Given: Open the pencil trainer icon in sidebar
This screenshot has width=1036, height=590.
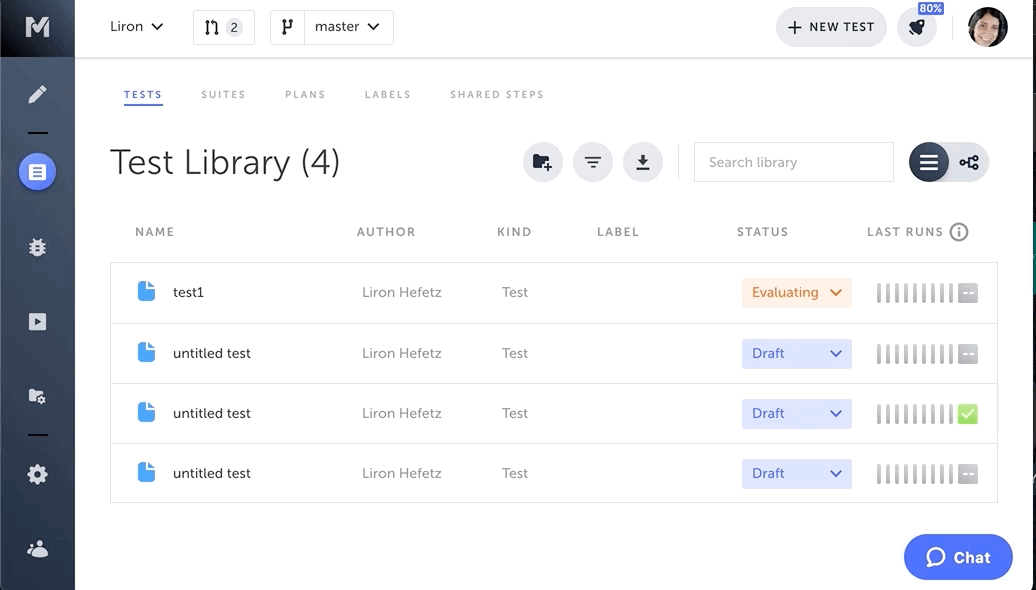Looking at the screenshot, I should tap(37, 94).
